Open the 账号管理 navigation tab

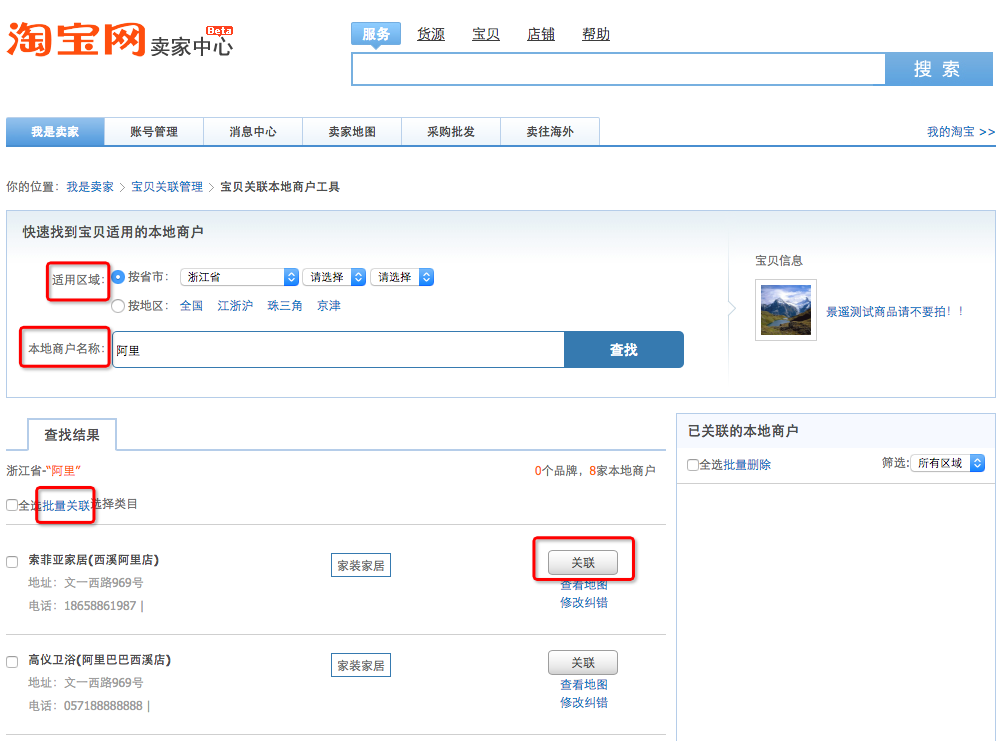pos(154,132)
